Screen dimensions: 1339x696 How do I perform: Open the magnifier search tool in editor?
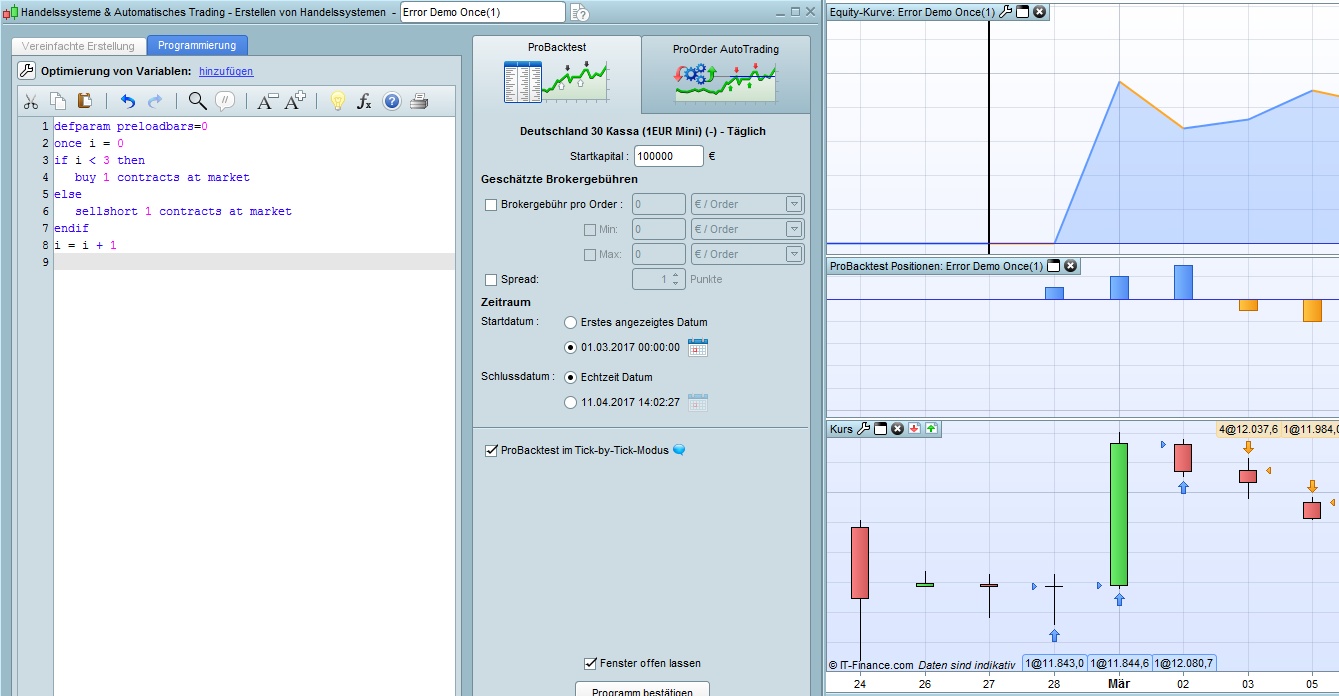pyautogui.click(x=198, y=101)
